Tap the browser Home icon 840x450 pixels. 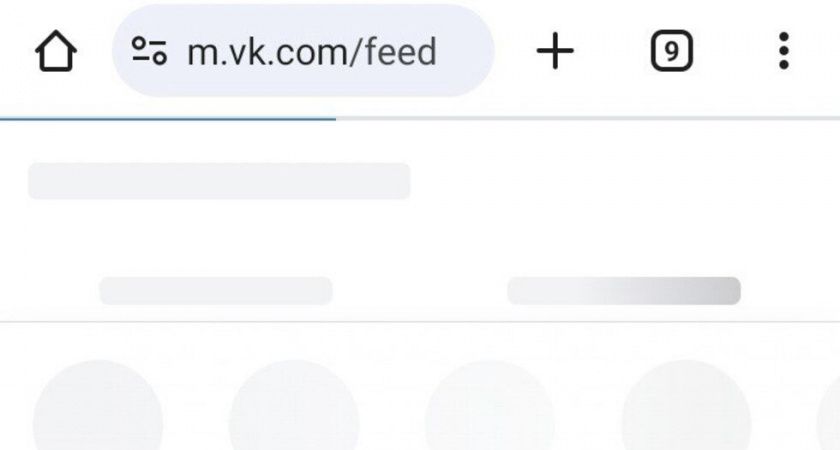click(56, 51)
